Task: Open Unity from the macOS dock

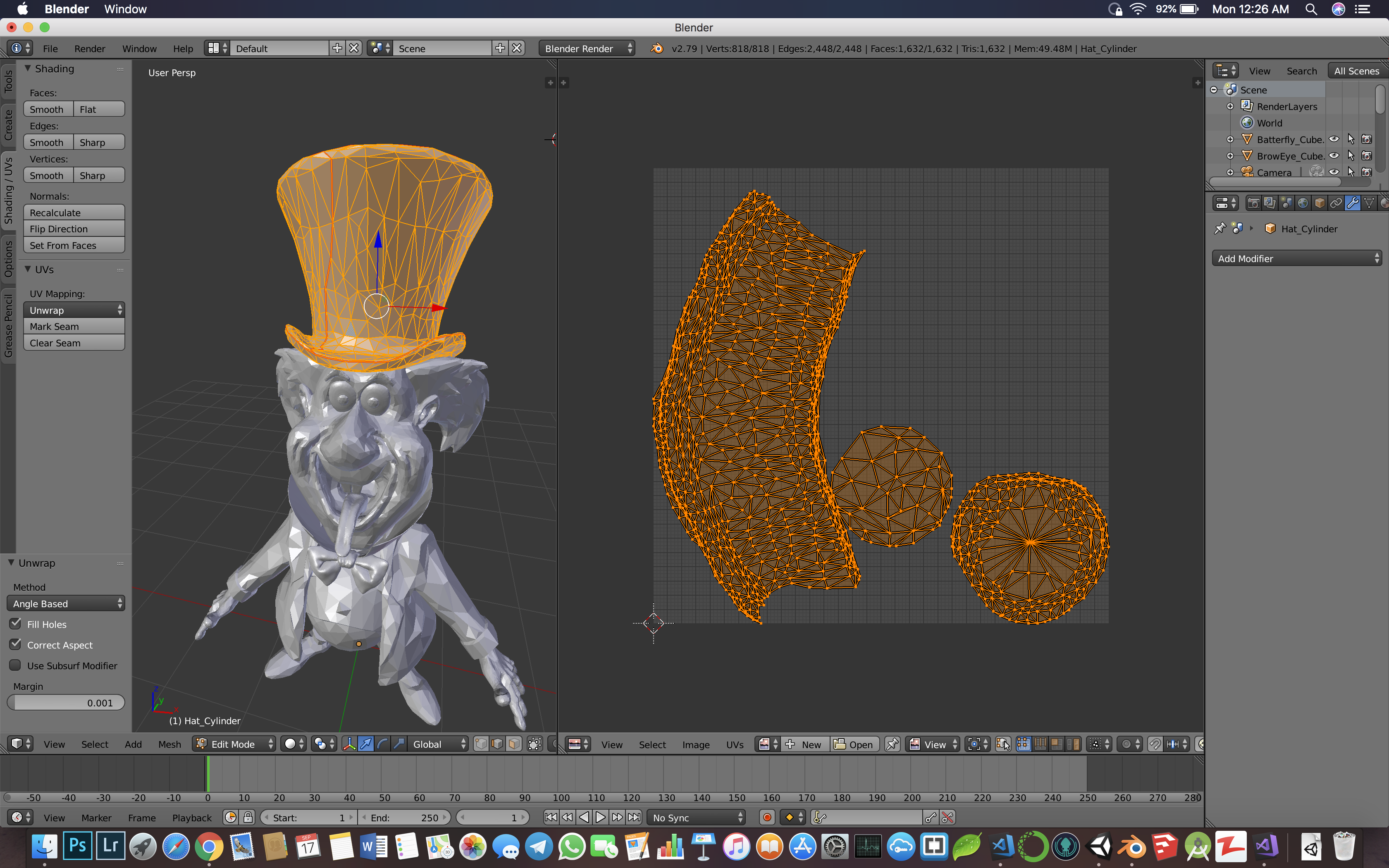Action: pyautogui.click(x=1099, y=847)
